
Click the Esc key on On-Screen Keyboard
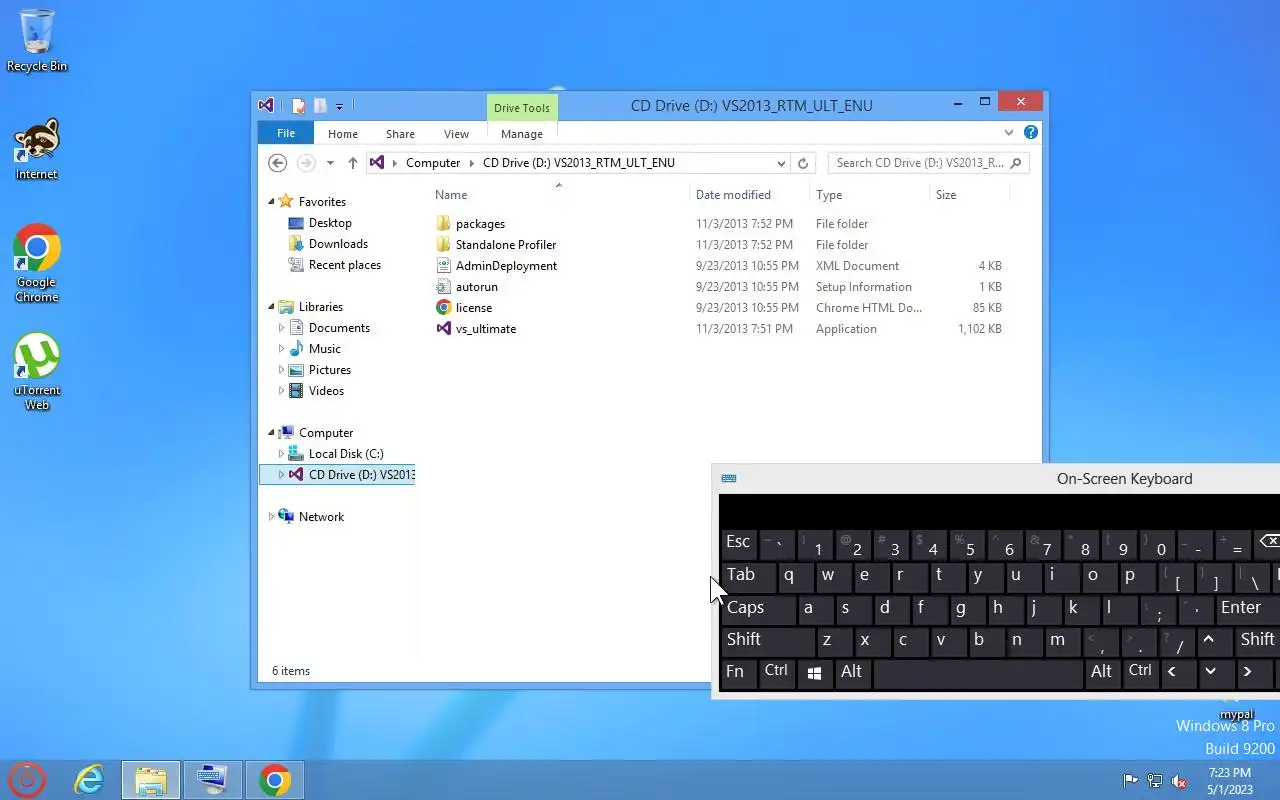pos(738,543)
